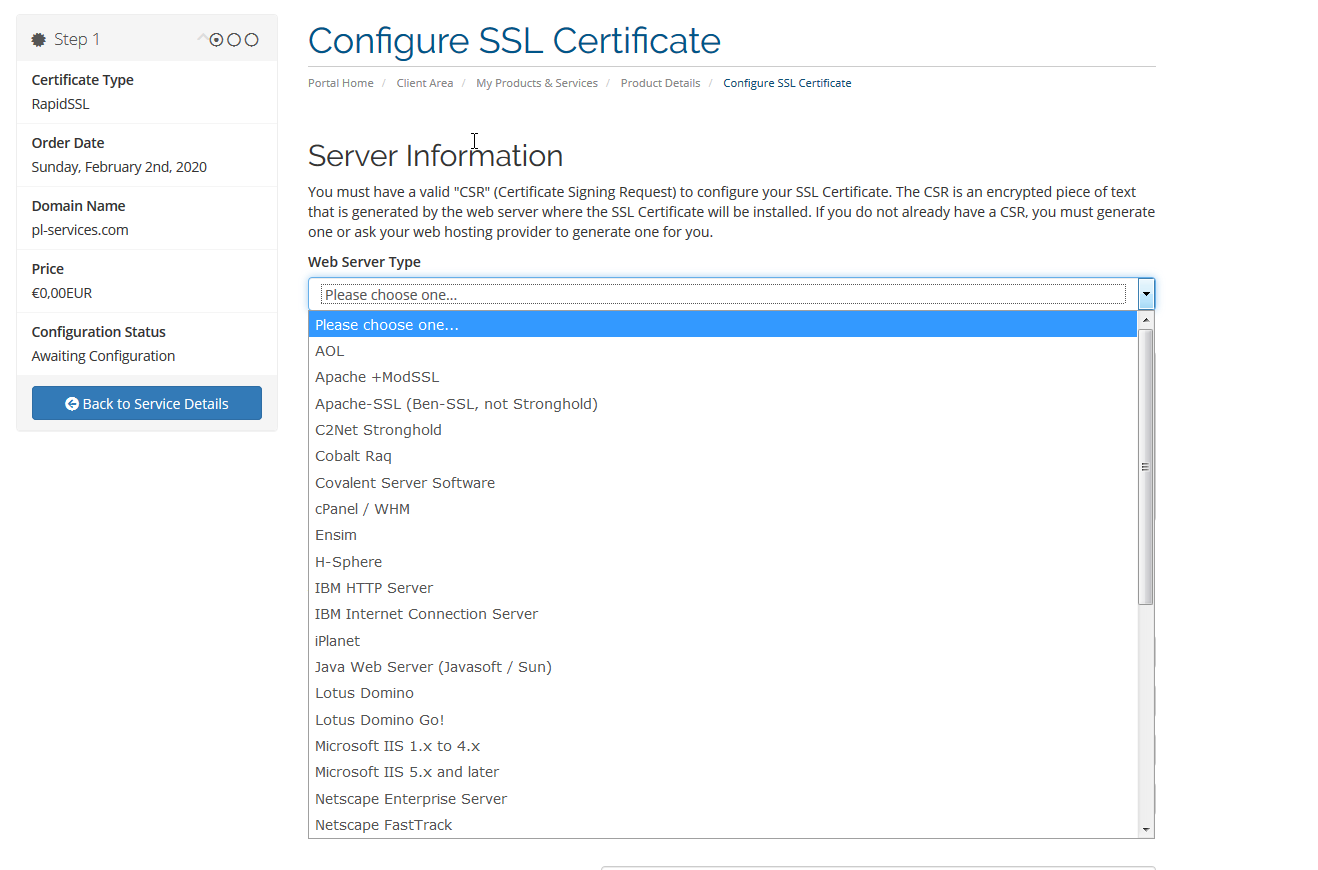The image size is (1318, 870).
Task: Click the order date 'Sunday, February 2nd, 2020'
Action: tap(119, 167)
